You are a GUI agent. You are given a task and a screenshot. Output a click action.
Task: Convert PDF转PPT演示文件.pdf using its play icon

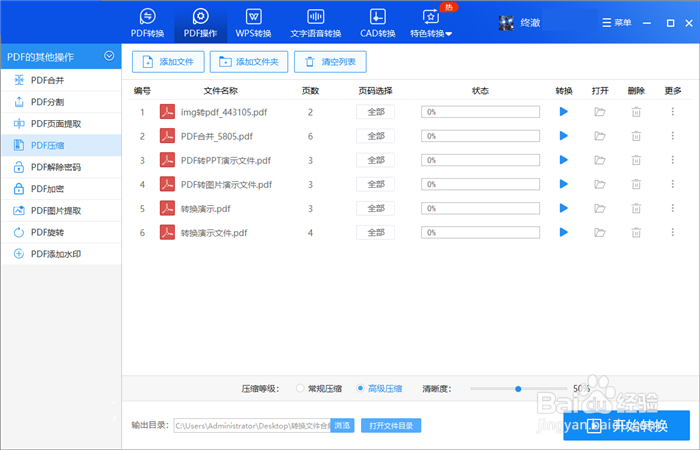coord(563,160)
